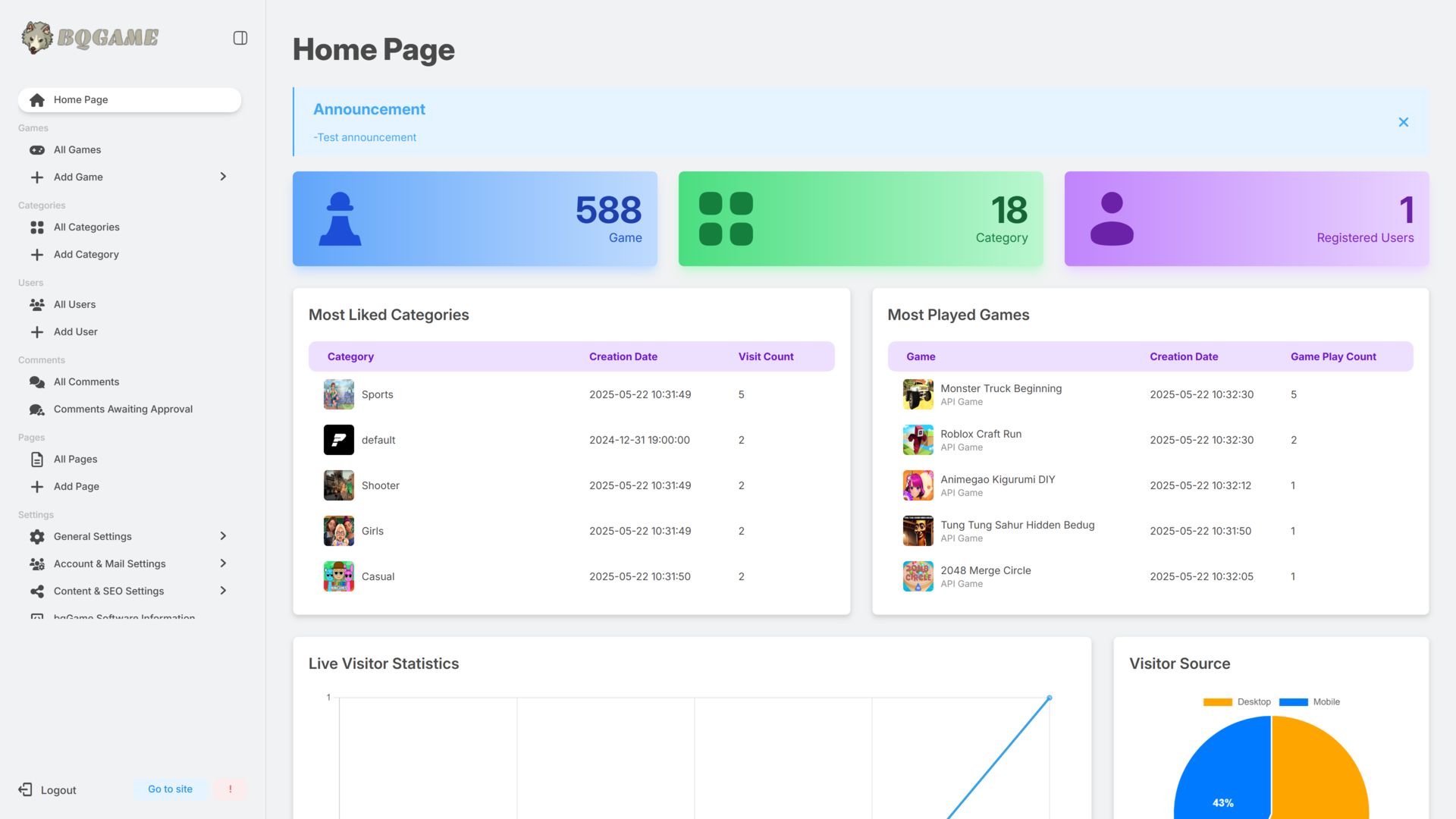The height and width of the screenshot is (819, 1456).
Task: Click the Tung Tung Sahur game thumbnail
Action: [918, 531]
